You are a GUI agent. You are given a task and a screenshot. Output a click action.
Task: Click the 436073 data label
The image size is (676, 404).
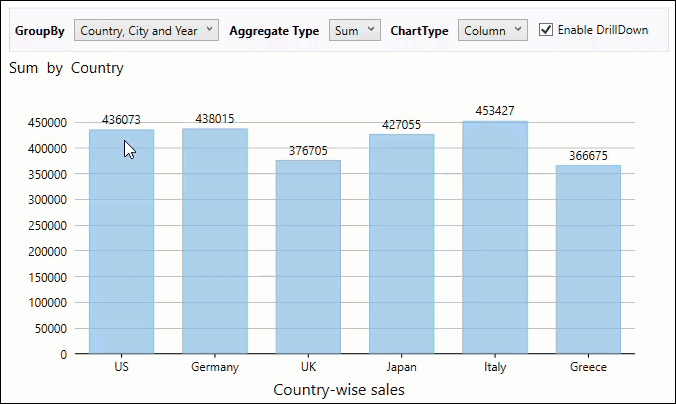121,119
